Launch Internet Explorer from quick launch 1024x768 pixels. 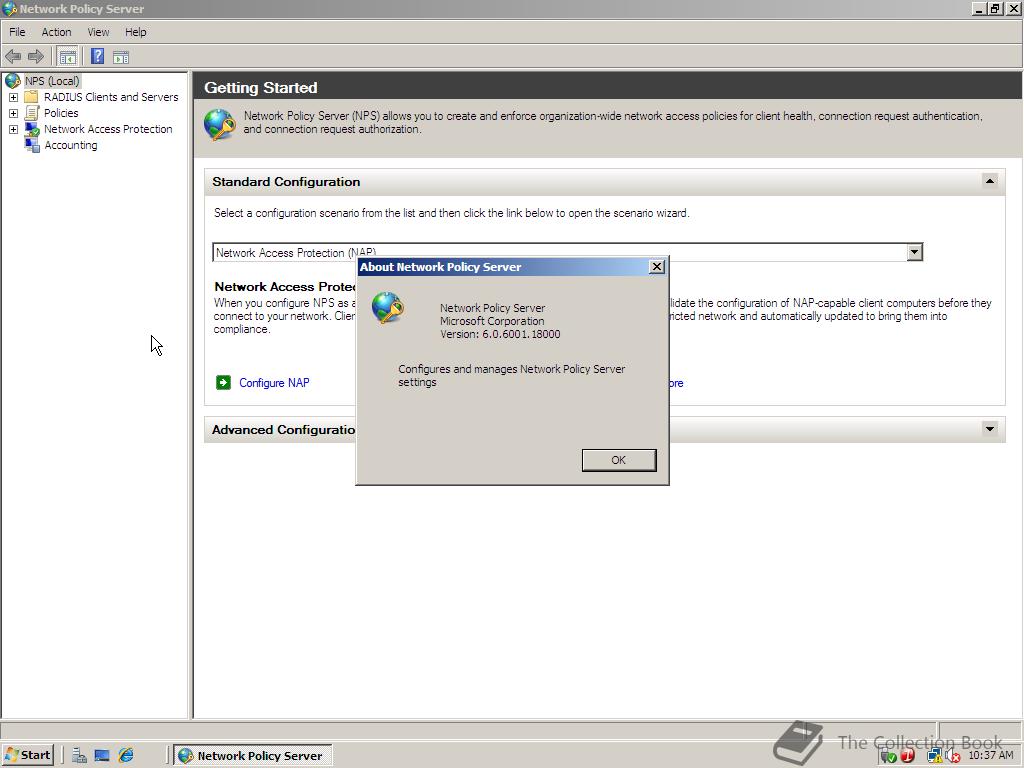(x=126, y=756)
